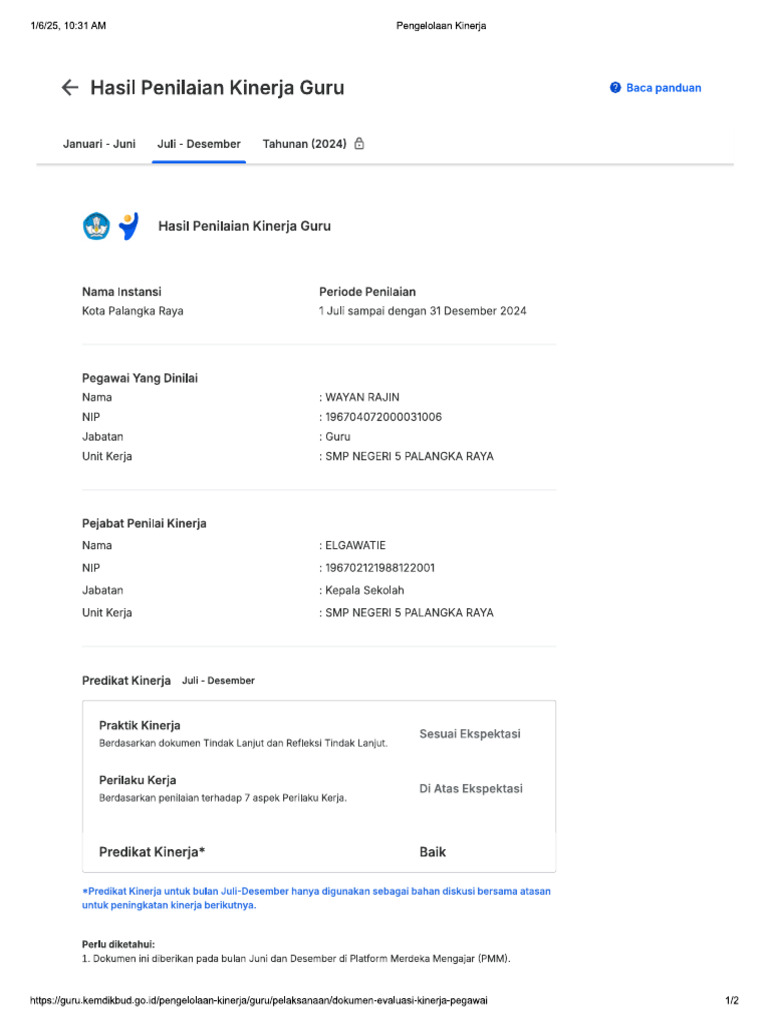This screenshot has width=768, height=1024.
Task: Click the Merdeka Mengajar platform logo
Action: coord(129,226)
